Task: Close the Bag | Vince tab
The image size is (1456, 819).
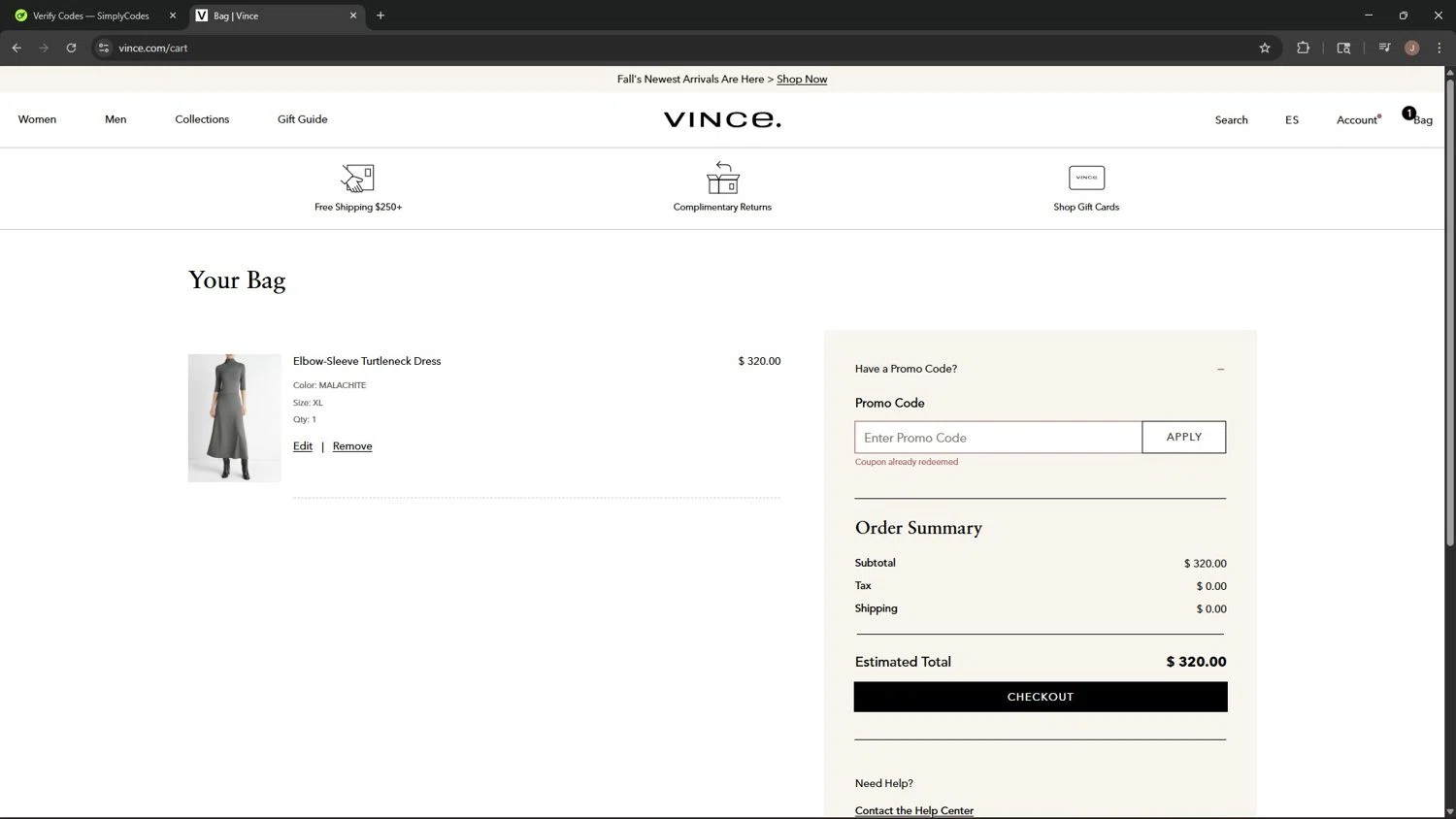Action: click(353, 16)
